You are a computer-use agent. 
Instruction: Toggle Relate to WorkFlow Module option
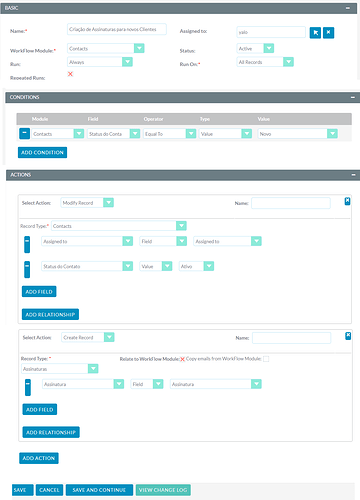click(182, 359)
